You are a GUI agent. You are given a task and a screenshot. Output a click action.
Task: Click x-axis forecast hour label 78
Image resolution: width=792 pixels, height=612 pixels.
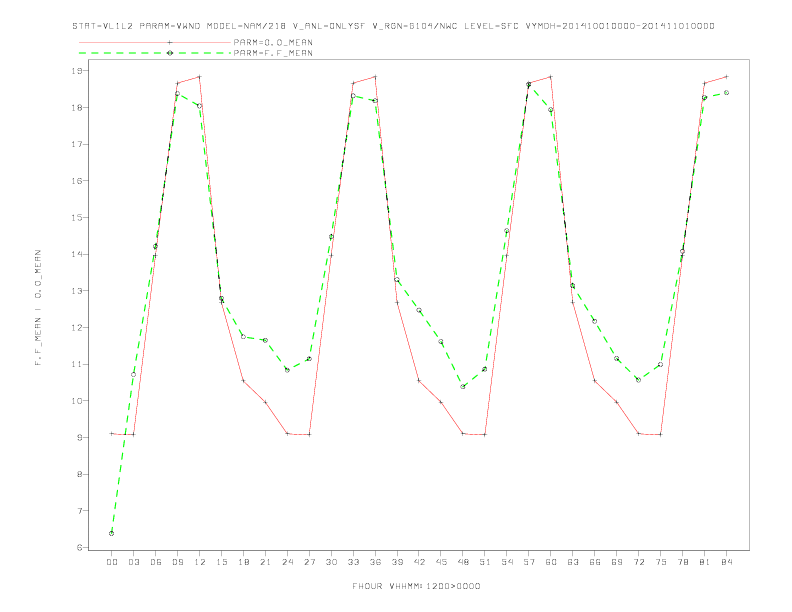coord(682,562)
